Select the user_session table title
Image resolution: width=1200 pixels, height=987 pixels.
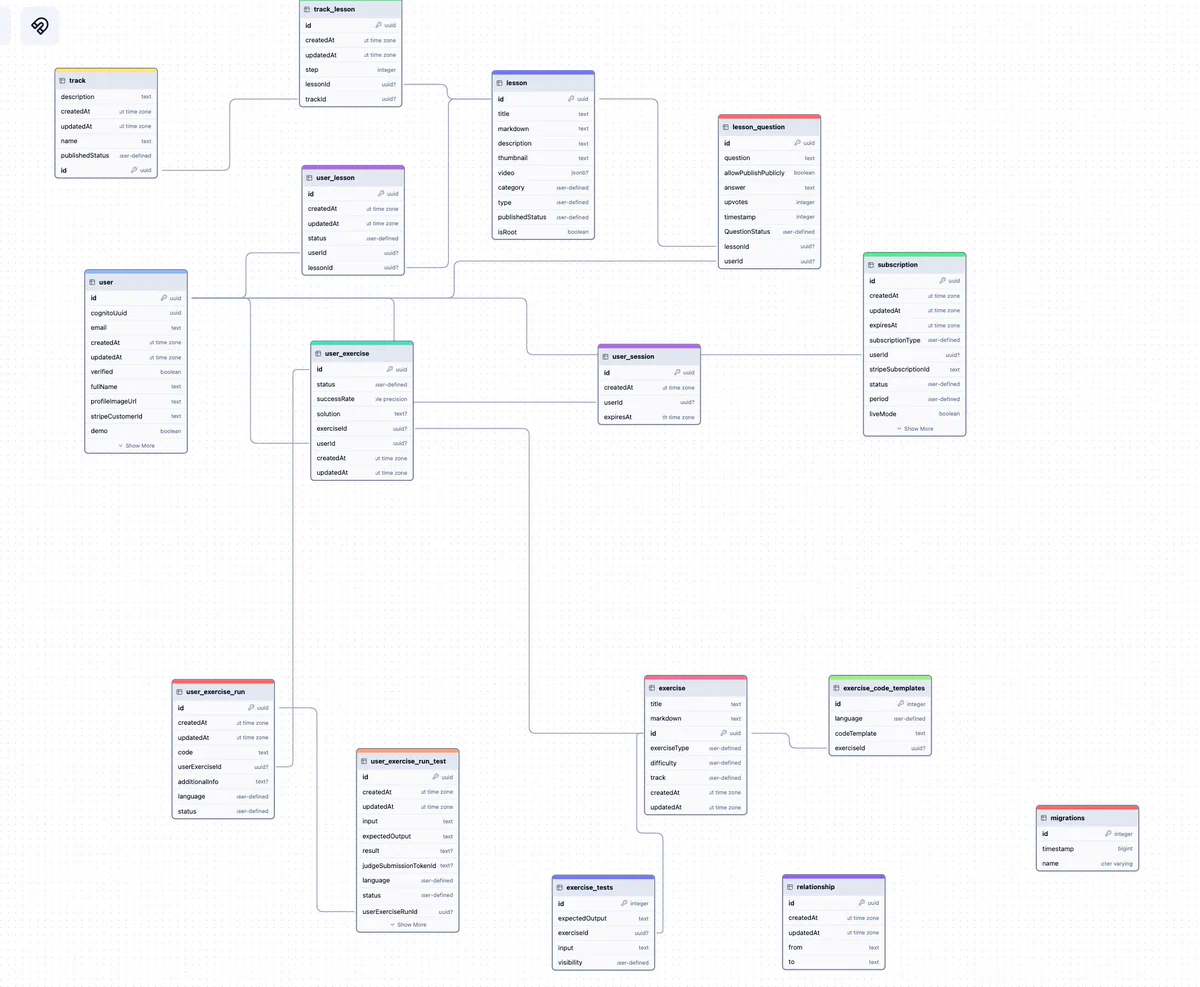(x=633, y=357)
